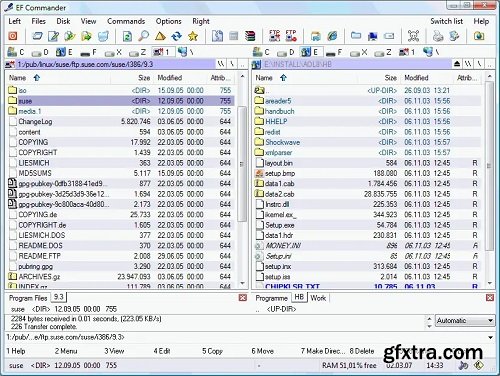Click the edit file pencil toolbar icon
The height and width of the screenshot is (376, 500).
(x=53, y=36)
